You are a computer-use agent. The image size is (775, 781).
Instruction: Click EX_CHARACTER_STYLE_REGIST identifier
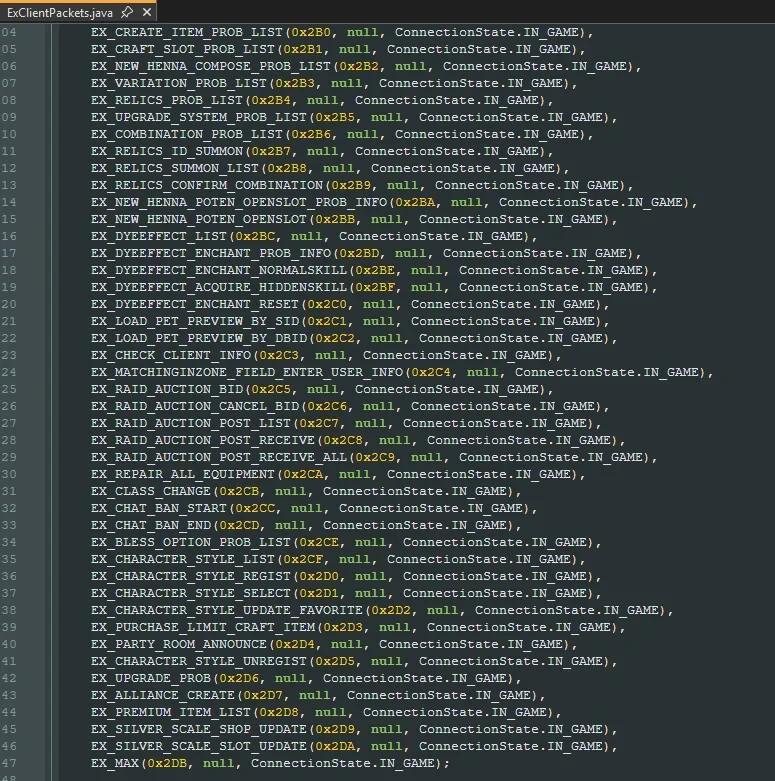pos(191,576)
